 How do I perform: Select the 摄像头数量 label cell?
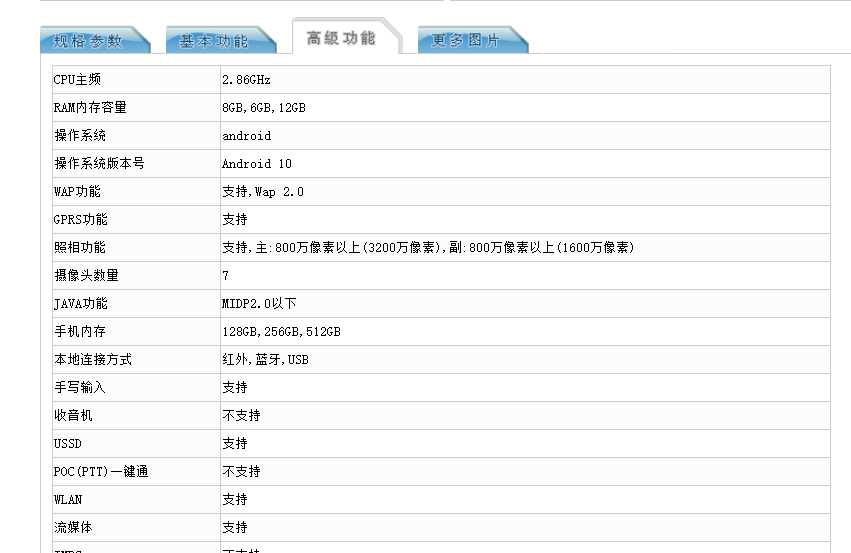(86, 276)
